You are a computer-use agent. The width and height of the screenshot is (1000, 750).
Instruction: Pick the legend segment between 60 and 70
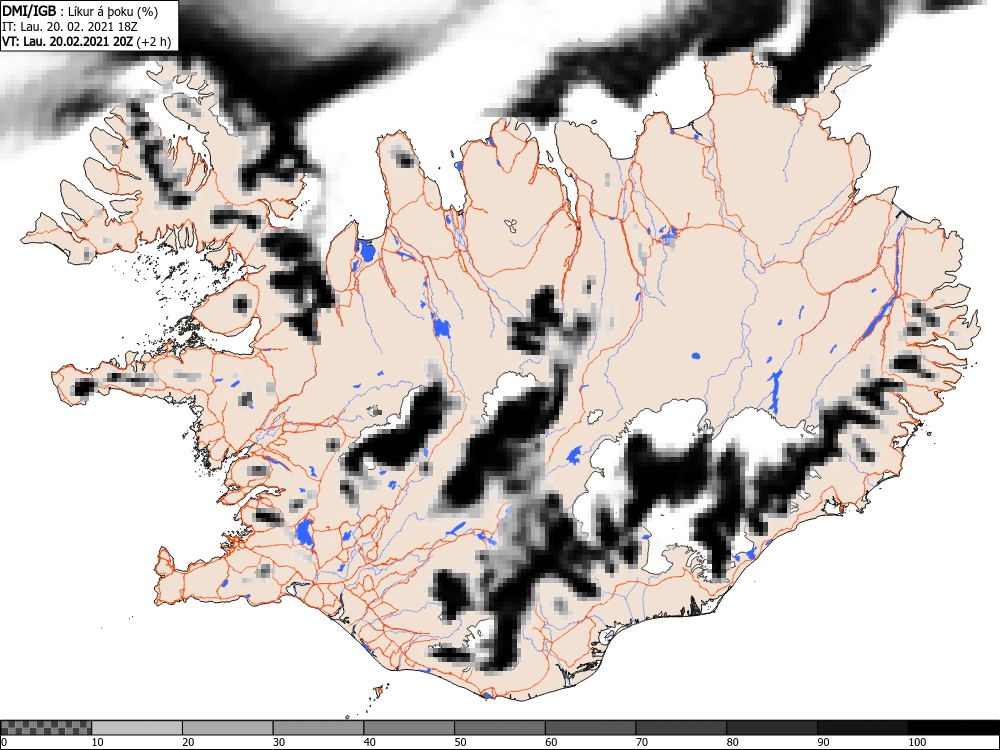[590, 728]
